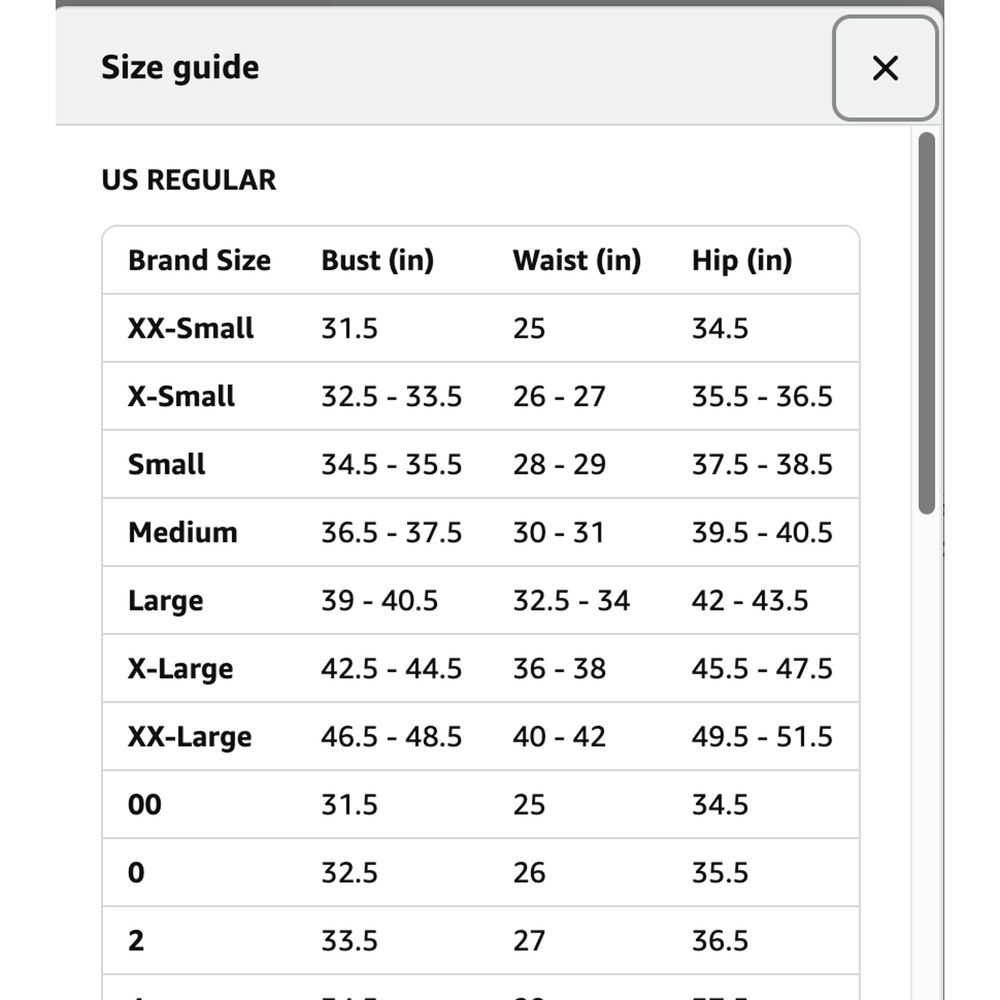Select the Waist (in) column header
The height and width of the screenshot is (1000, 1000).
(576, 261)
